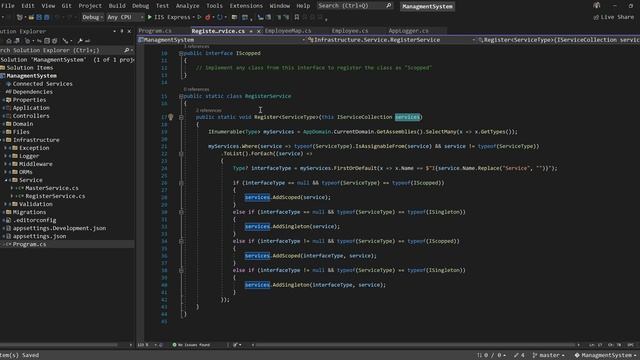640x360 pixels.
Task: Click the push/pull 0 / 0 indicator
Action: (x=492, y=355)
